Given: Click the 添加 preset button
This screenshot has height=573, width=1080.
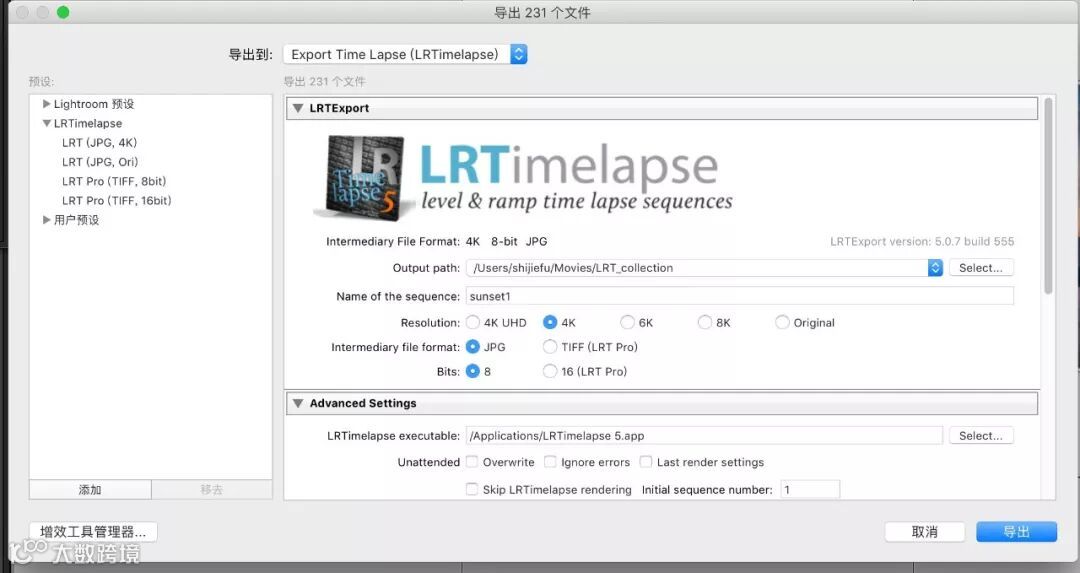Looking at the screenshot, I should 90,490.
